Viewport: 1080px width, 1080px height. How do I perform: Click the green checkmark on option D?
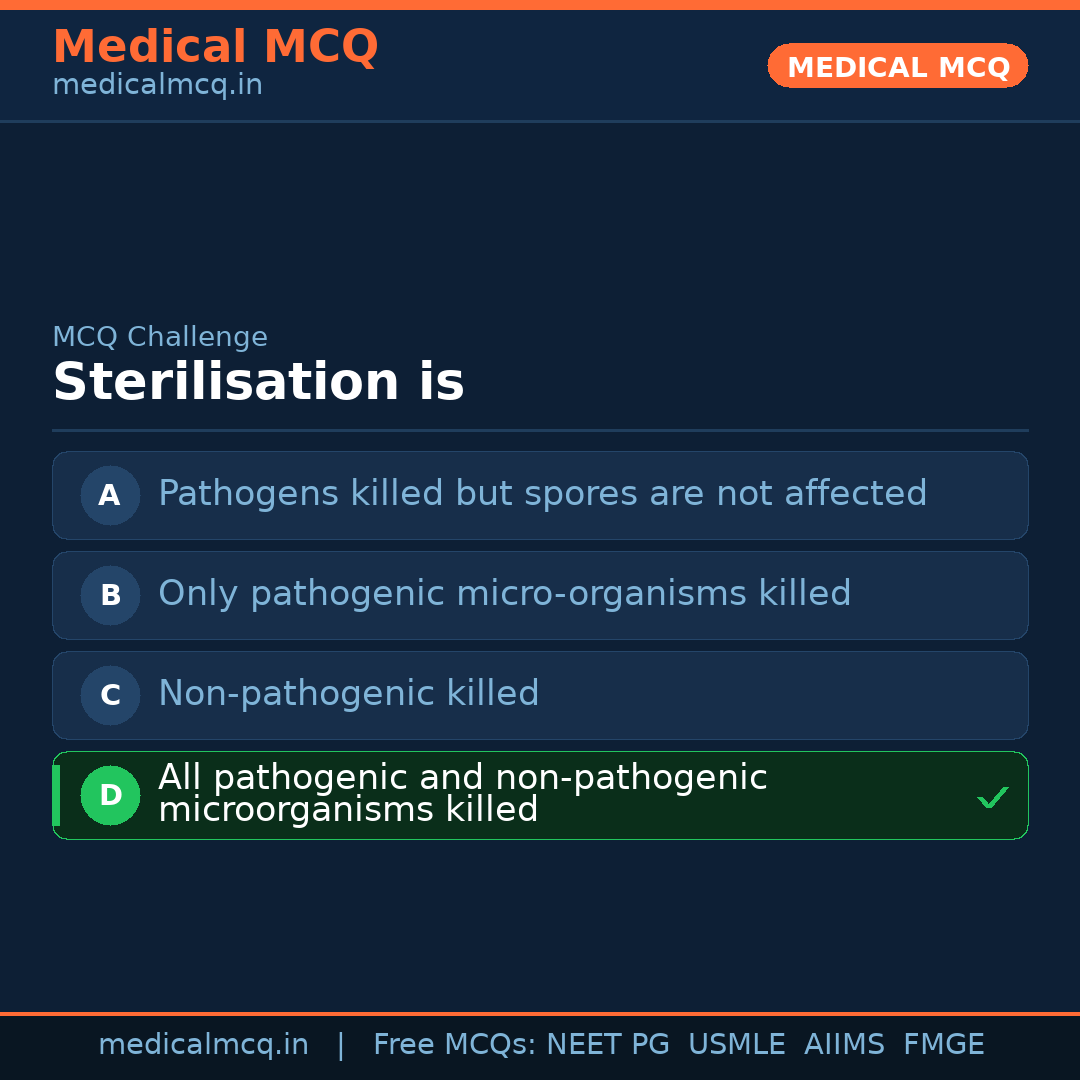pos(992,797)
